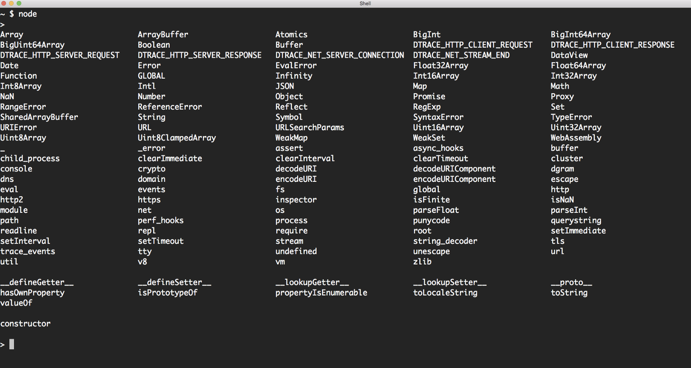Click the '__defineGetter__' entry

[x=37, y=283]
